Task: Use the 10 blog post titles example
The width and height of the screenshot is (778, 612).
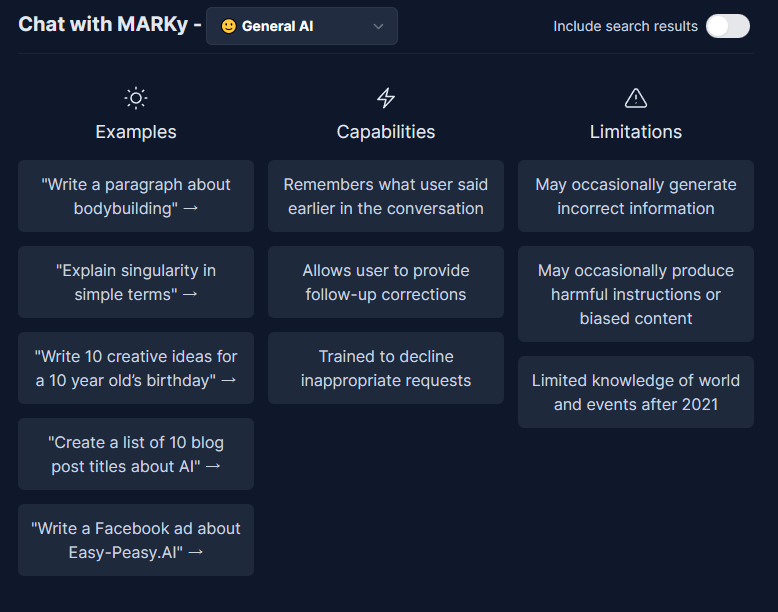Action: coord(136,454)
